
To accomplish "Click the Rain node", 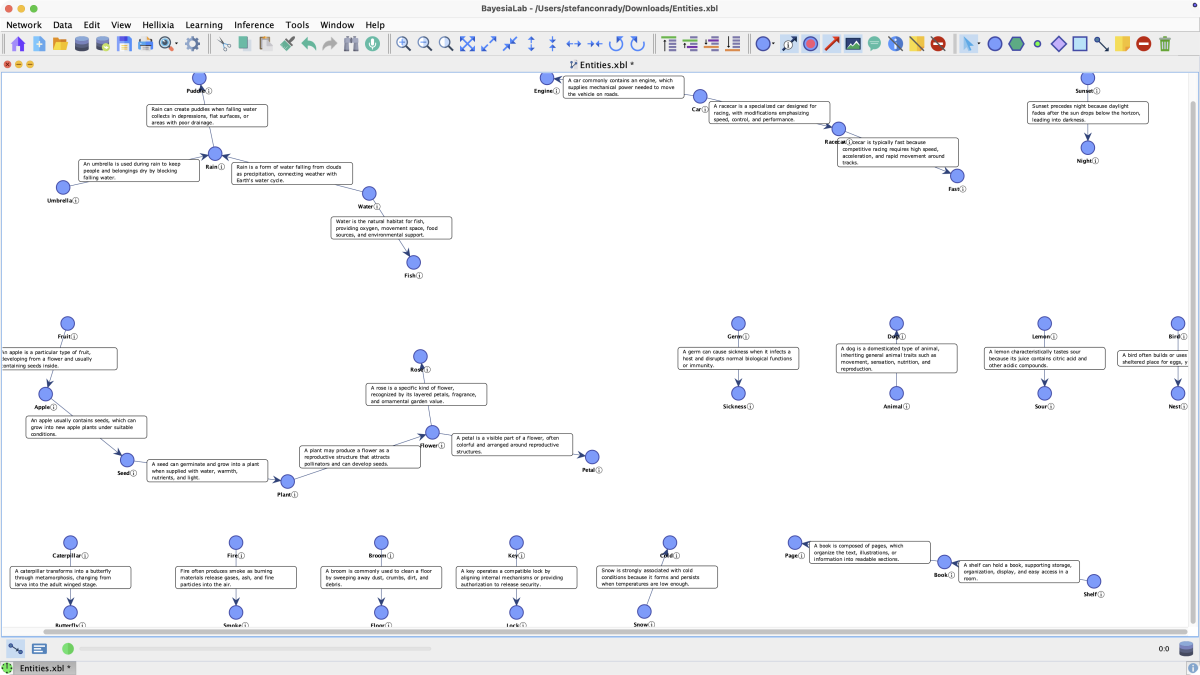I will pos(214,153).
